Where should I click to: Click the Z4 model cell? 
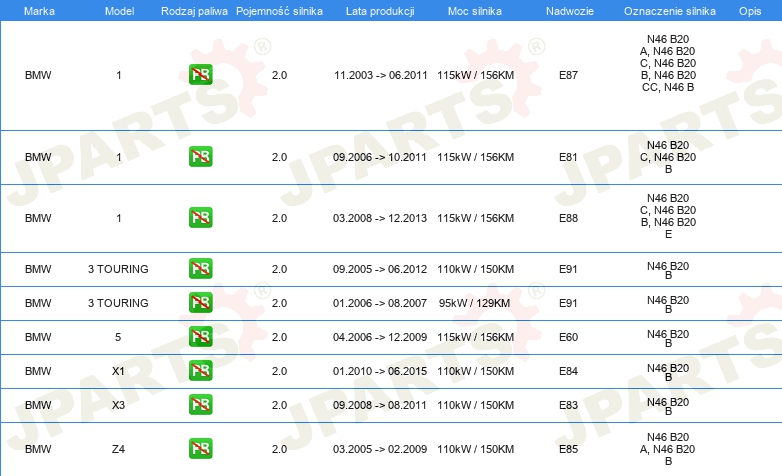[118, 449]
